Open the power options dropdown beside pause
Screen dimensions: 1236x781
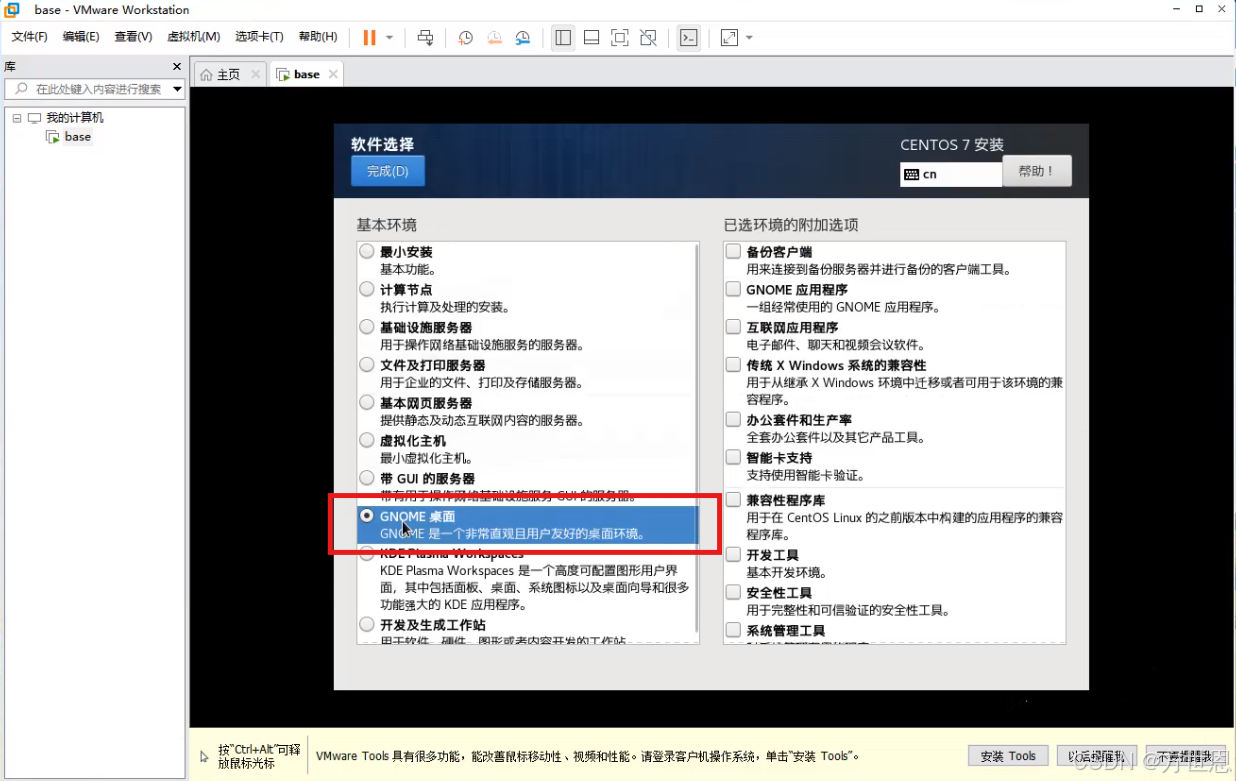389,38
